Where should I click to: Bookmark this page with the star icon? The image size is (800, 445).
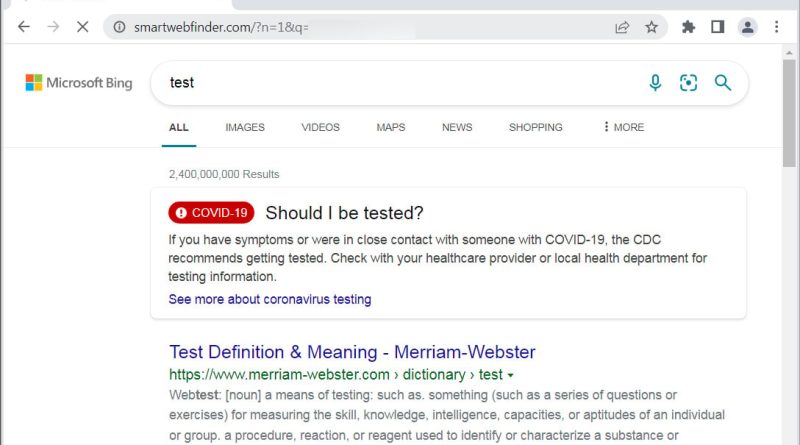(652, 27)
